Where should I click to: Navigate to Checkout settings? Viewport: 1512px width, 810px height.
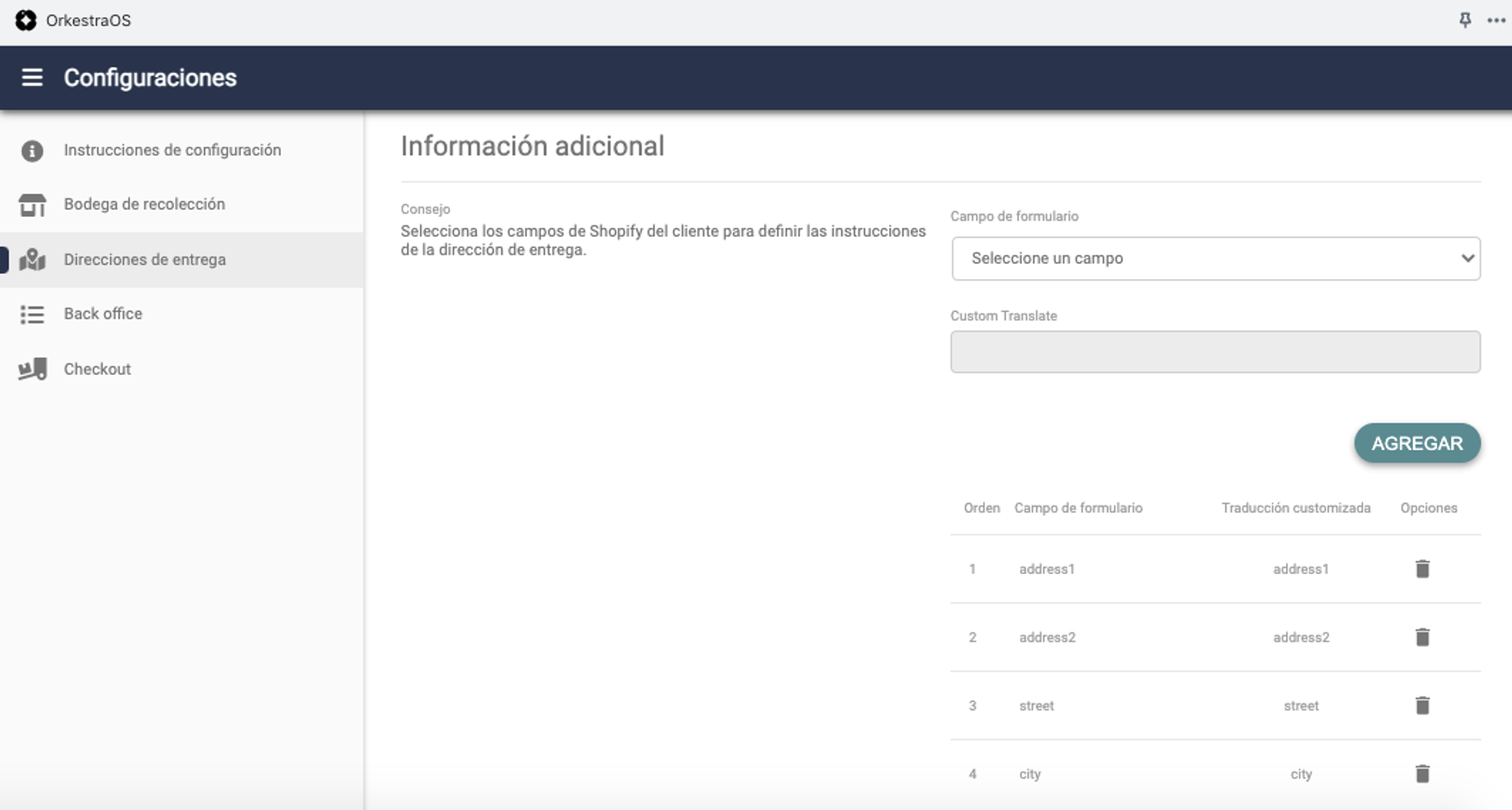click(x=98, y=369)
